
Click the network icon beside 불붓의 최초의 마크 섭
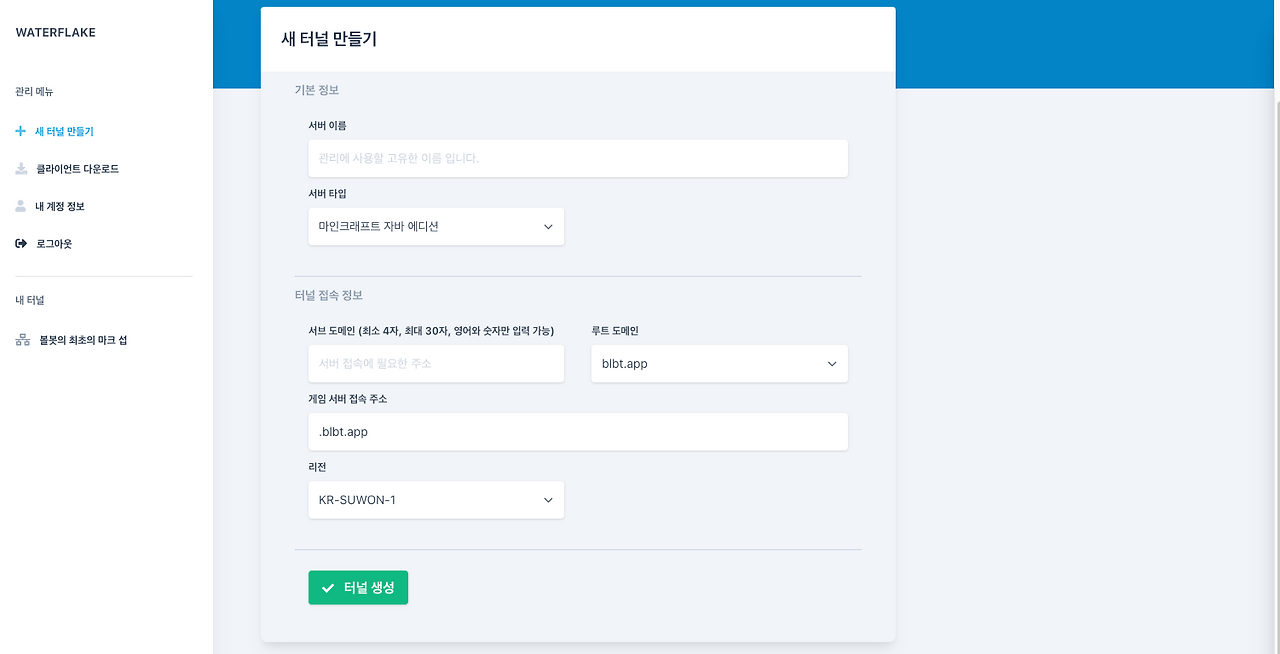(22, 340)
